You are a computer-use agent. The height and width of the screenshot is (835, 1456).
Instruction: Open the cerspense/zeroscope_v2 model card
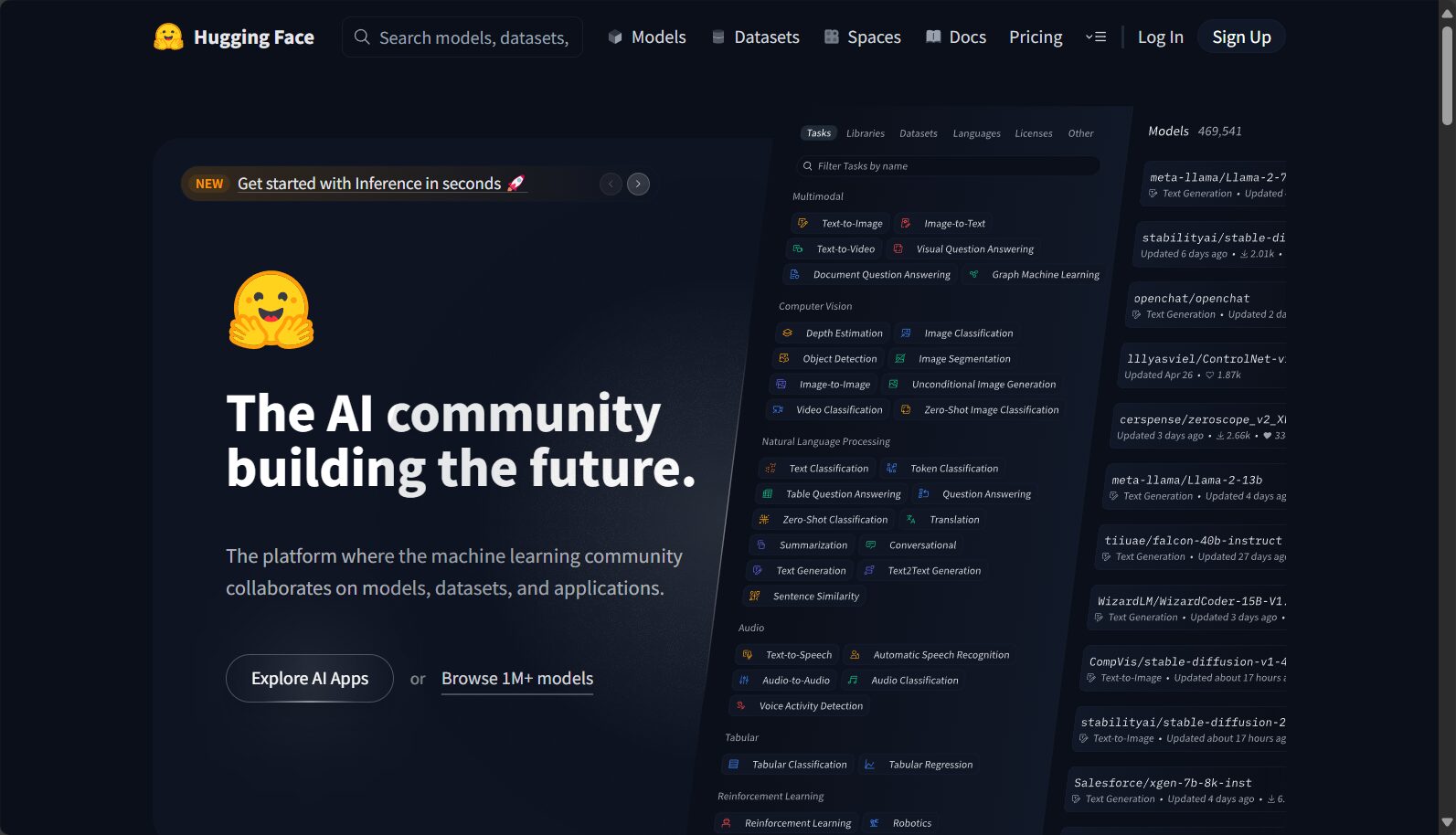coord(1199,427)
